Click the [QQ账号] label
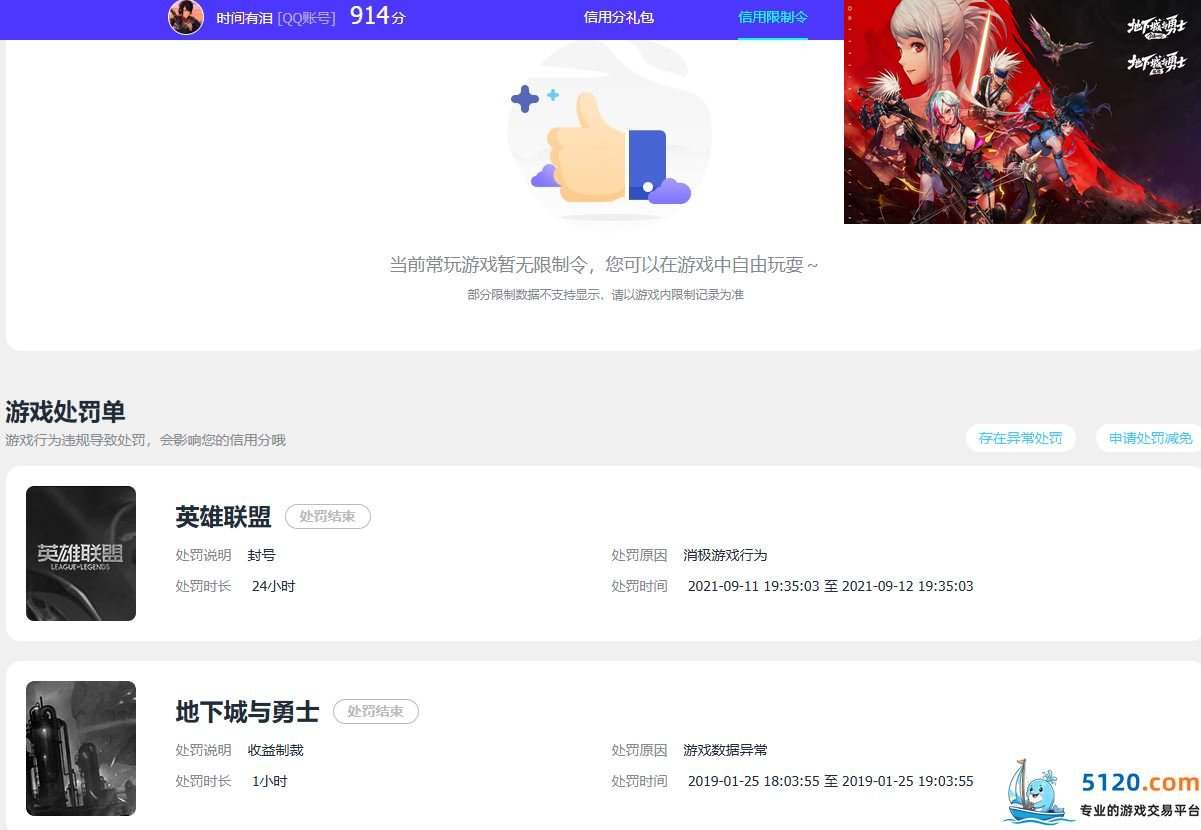The width and height of the screenshot is (1201, 830). tap(306, 18)
